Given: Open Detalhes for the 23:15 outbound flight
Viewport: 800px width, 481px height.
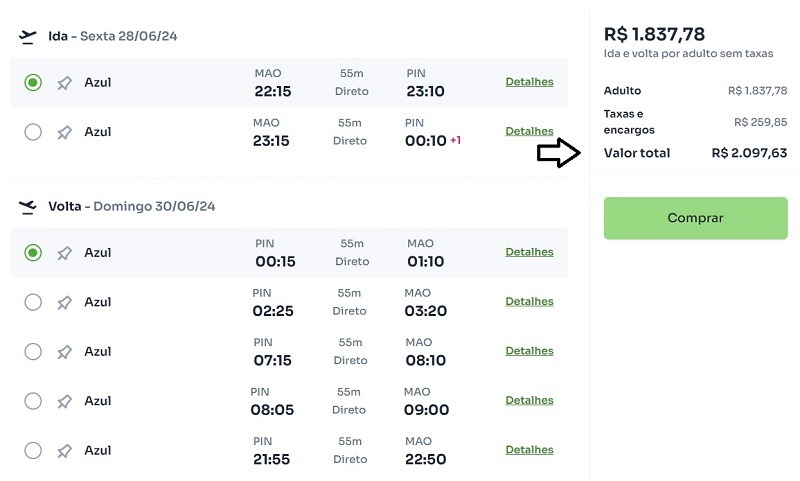Looking at the screenshot, I should pyautogui.click(x=529, y=131).
